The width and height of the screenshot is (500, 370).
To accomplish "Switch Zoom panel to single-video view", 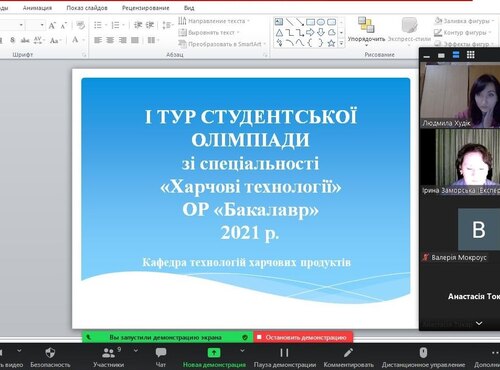I will (441, 55).
